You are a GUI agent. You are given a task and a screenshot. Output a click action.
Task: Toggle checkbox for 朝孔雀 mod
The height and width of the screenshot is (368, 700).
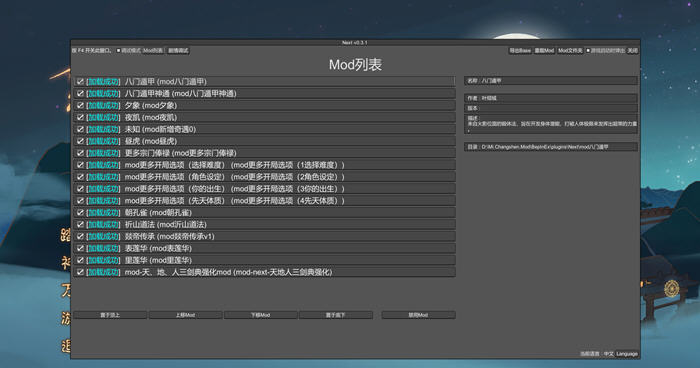pos(80,213)
